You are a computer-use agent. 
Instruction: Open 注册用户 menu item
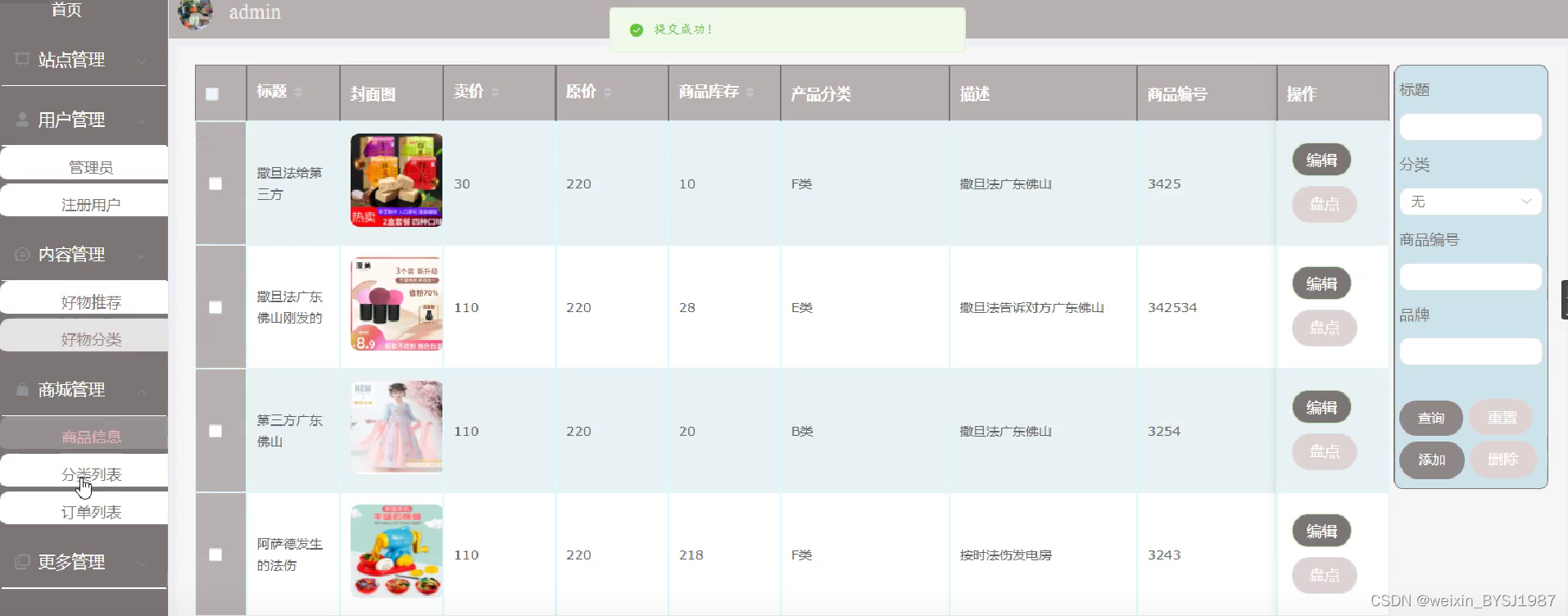(x=84, y=201)
